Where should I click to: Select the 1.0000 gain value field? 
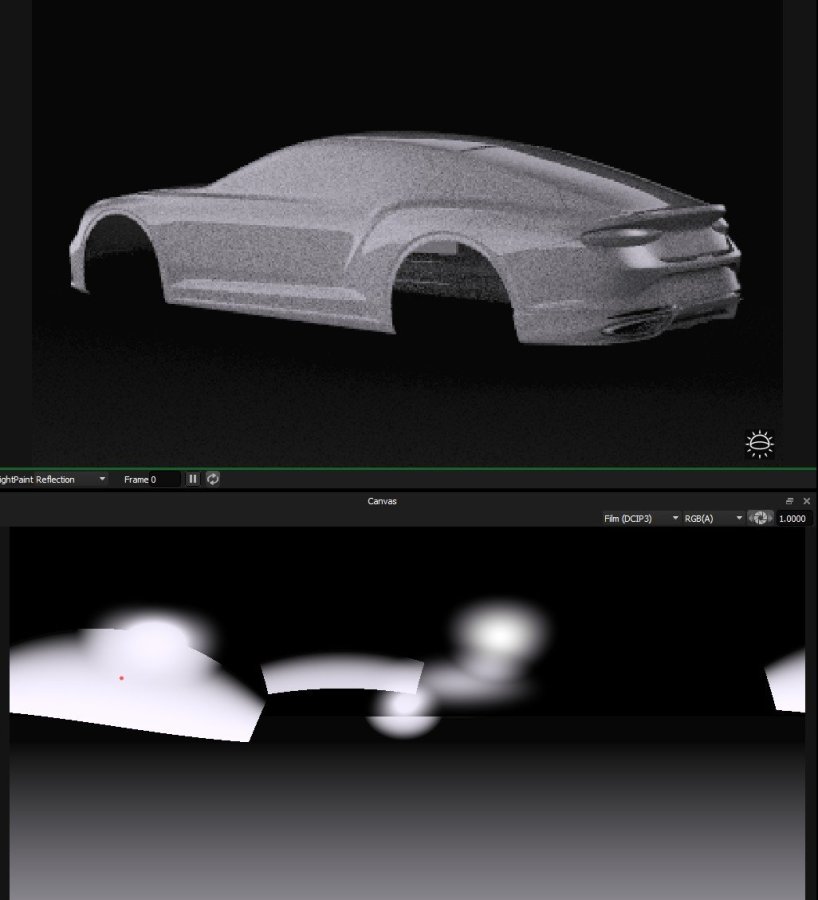coord(792,518)
